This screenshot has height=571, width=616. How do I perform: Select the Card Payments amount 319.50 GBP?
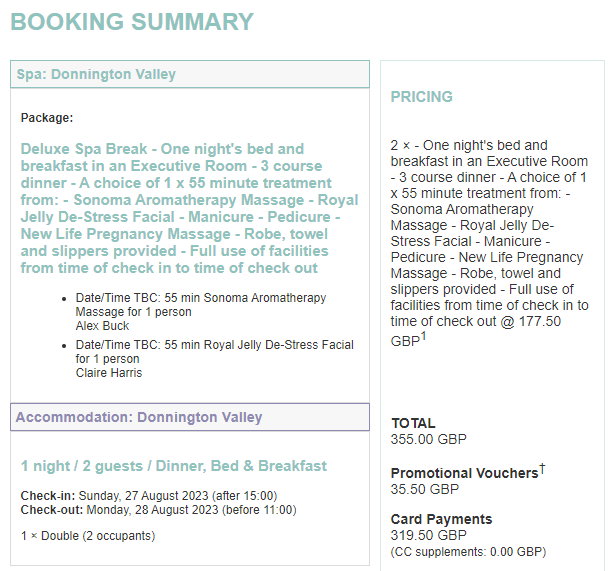point(428,536)
